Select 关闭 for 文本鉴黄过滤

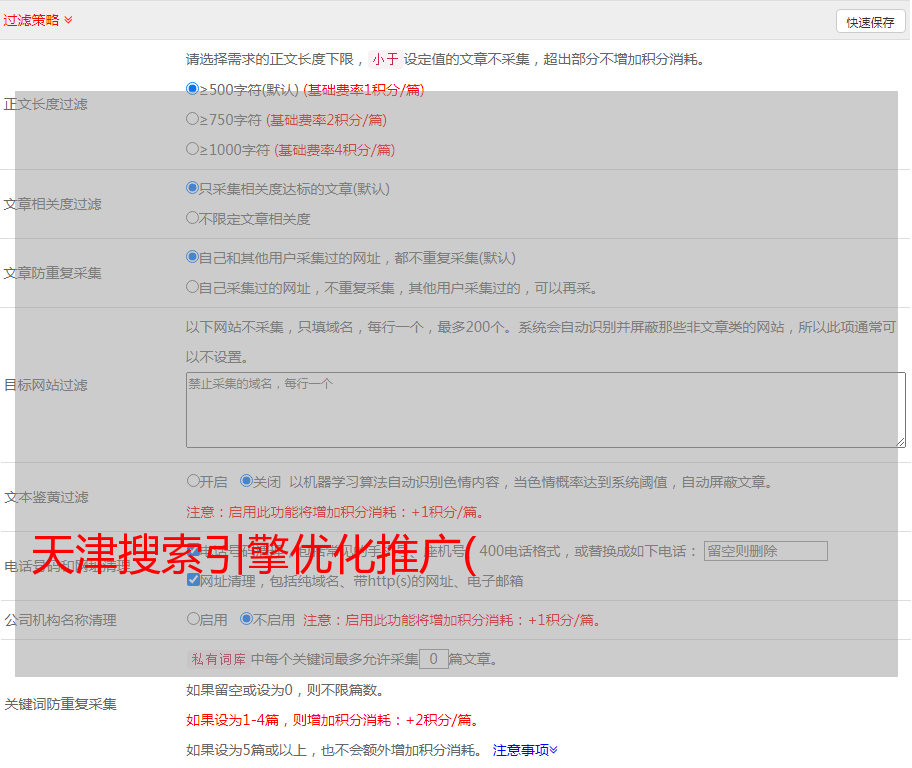(246, 481)
